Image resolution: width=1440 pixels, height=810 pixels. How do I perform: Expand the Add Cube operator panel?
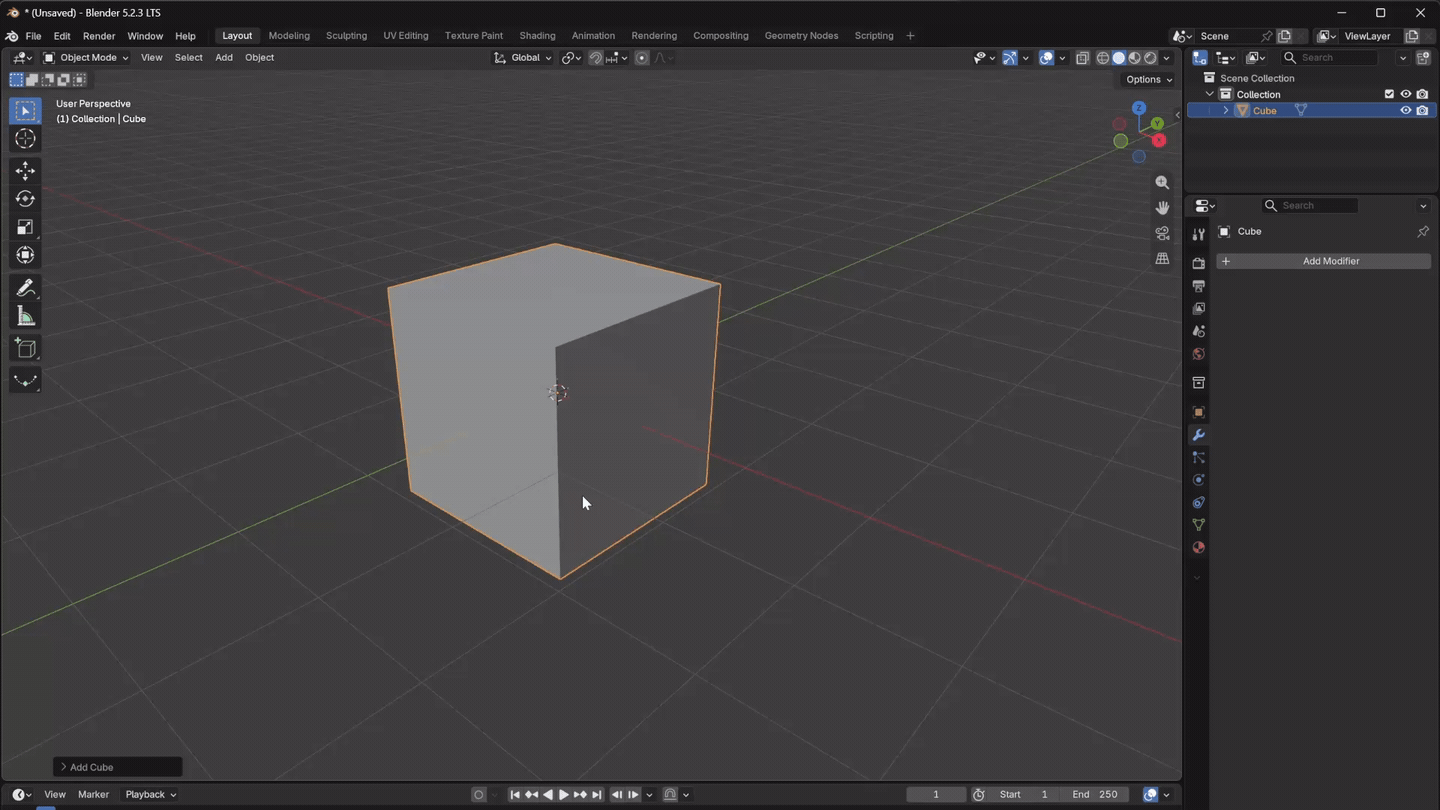[x=117, y=767]
